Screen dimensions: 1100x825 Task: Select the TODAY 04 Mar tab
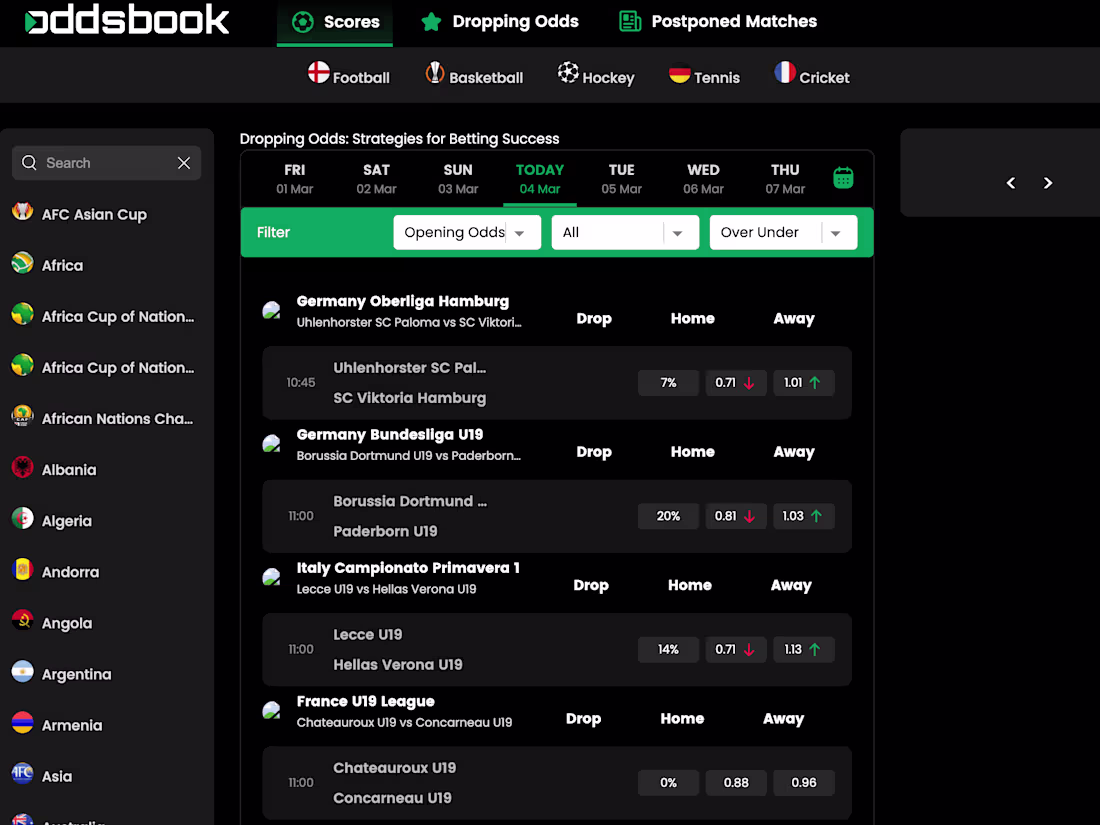pos(539,179)
